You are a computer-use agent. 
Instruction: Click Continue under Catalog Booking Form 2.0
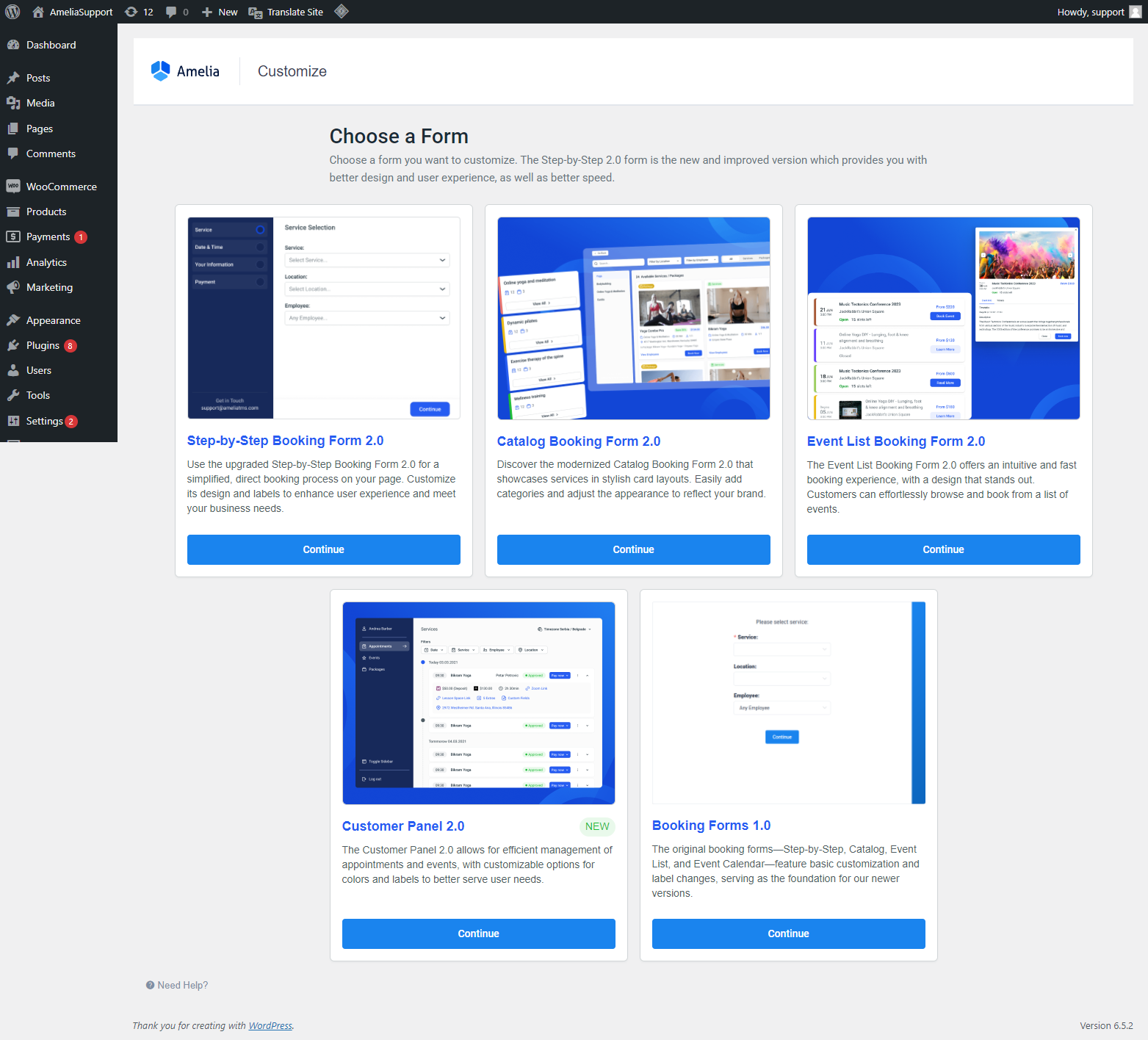click(x=632, y=549)
